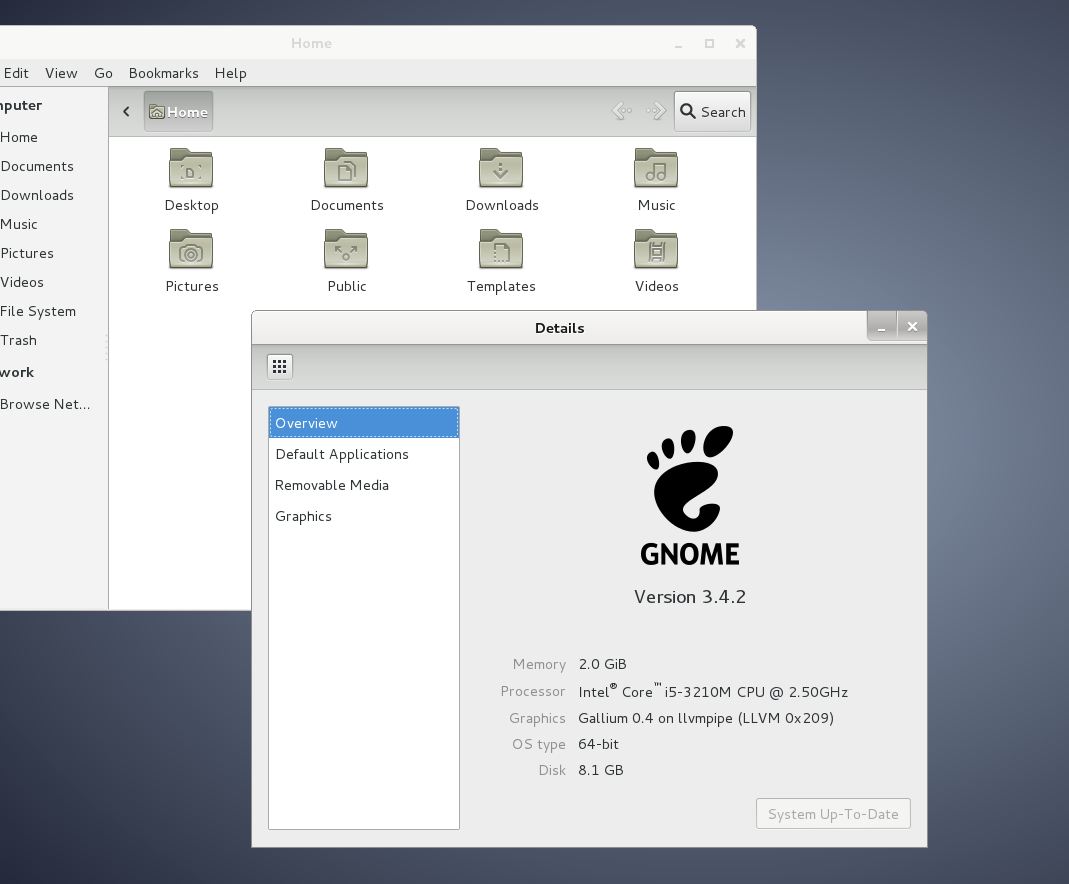The width and height of the screenshot is (1069, 884).
Task: Open the Go menu
Action: (104, 73)
